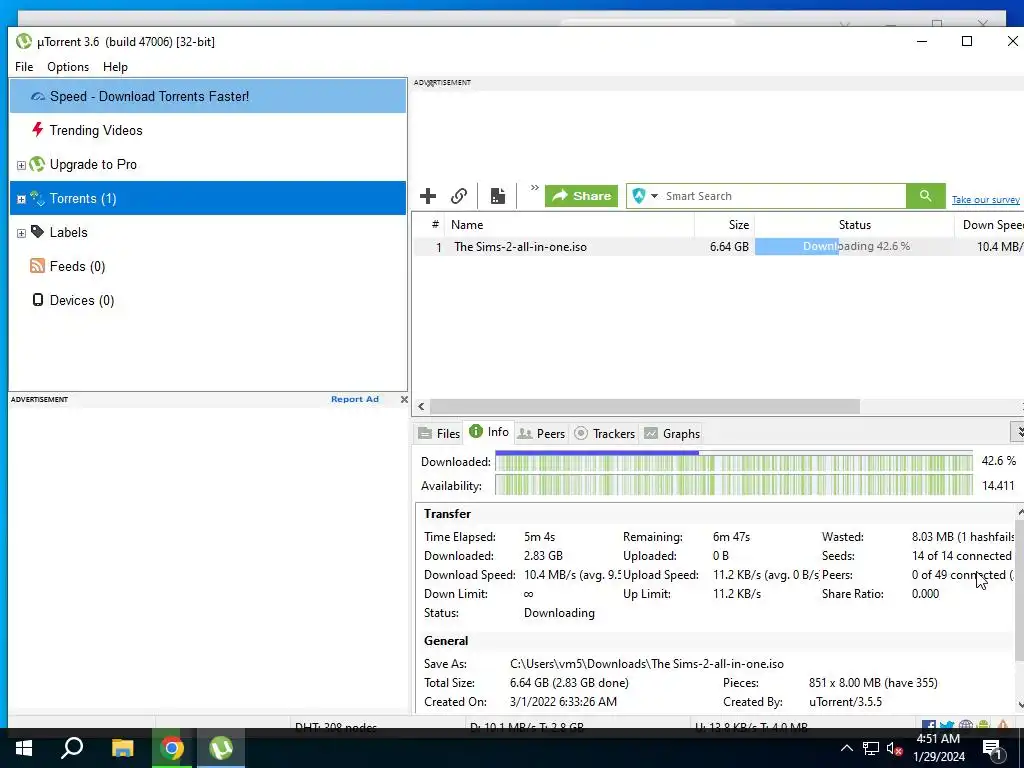This screenshot has height=768, width=1024.
Task: Click the 6.64 GB size cell
Action: coord(729,247)
